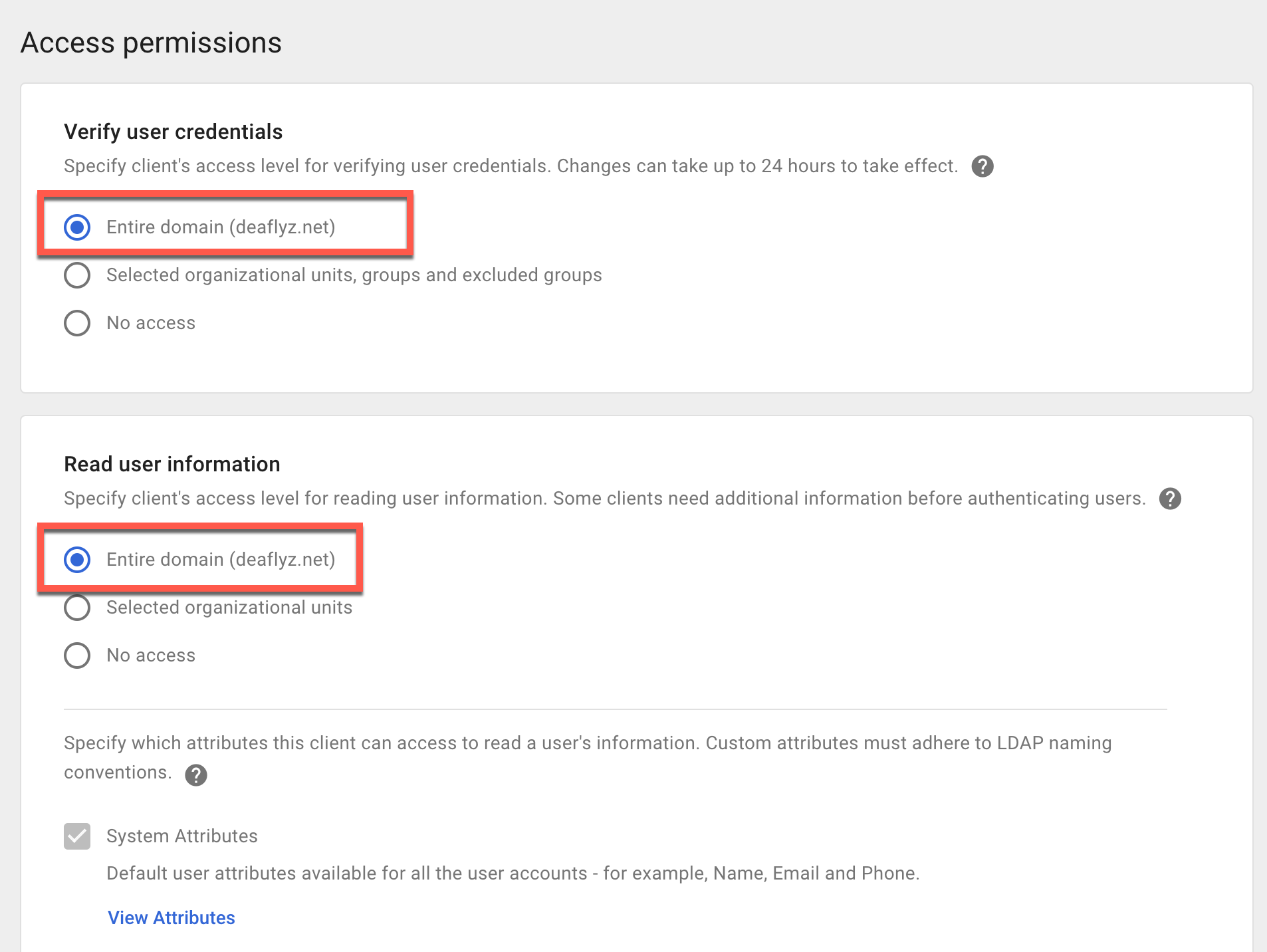Click the 24 hours changes notice text

click(x=756, y=166)
